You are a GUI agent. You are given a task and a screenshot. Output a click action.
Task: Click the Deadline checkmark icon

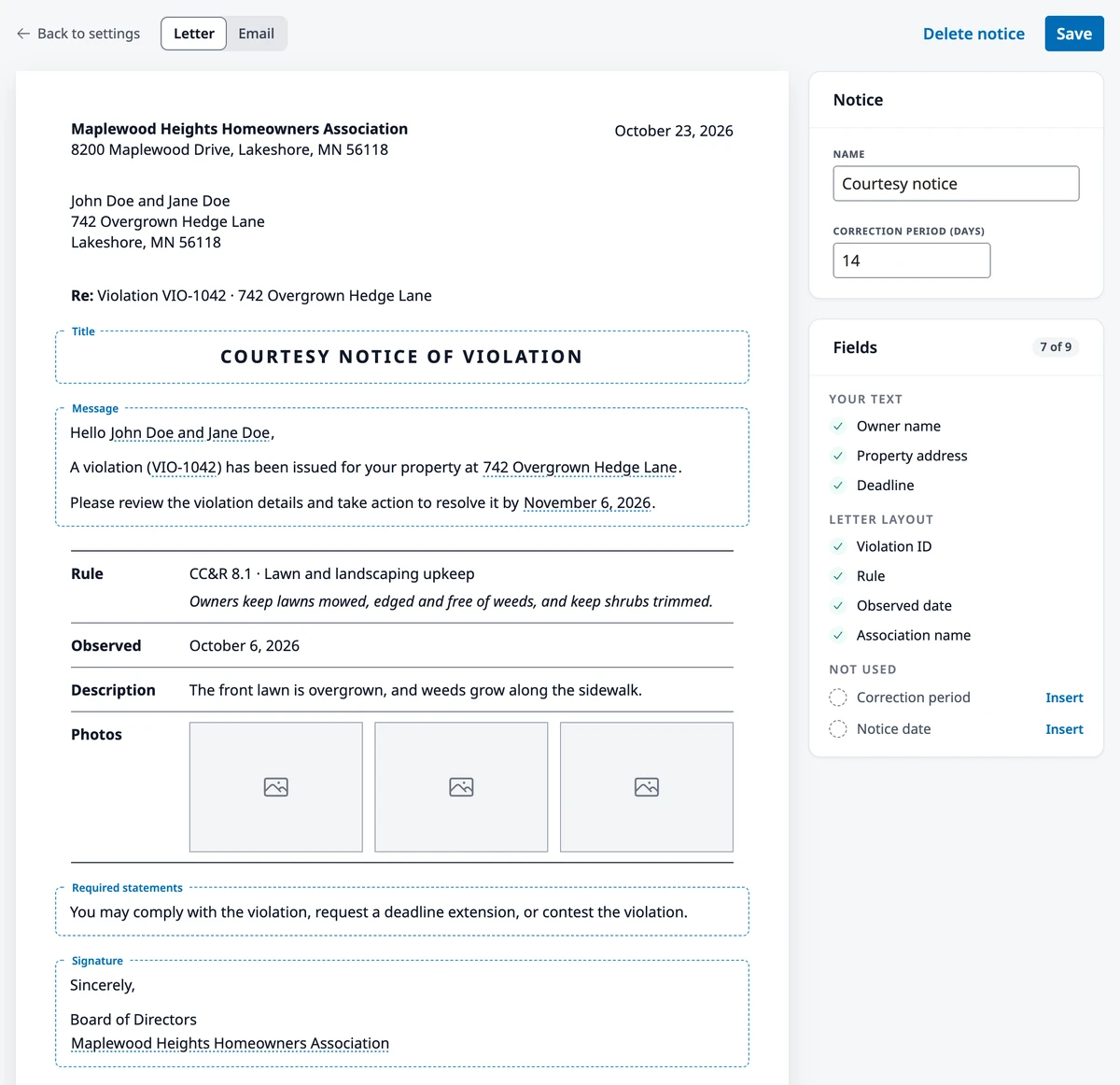click(x=838, y=486)
